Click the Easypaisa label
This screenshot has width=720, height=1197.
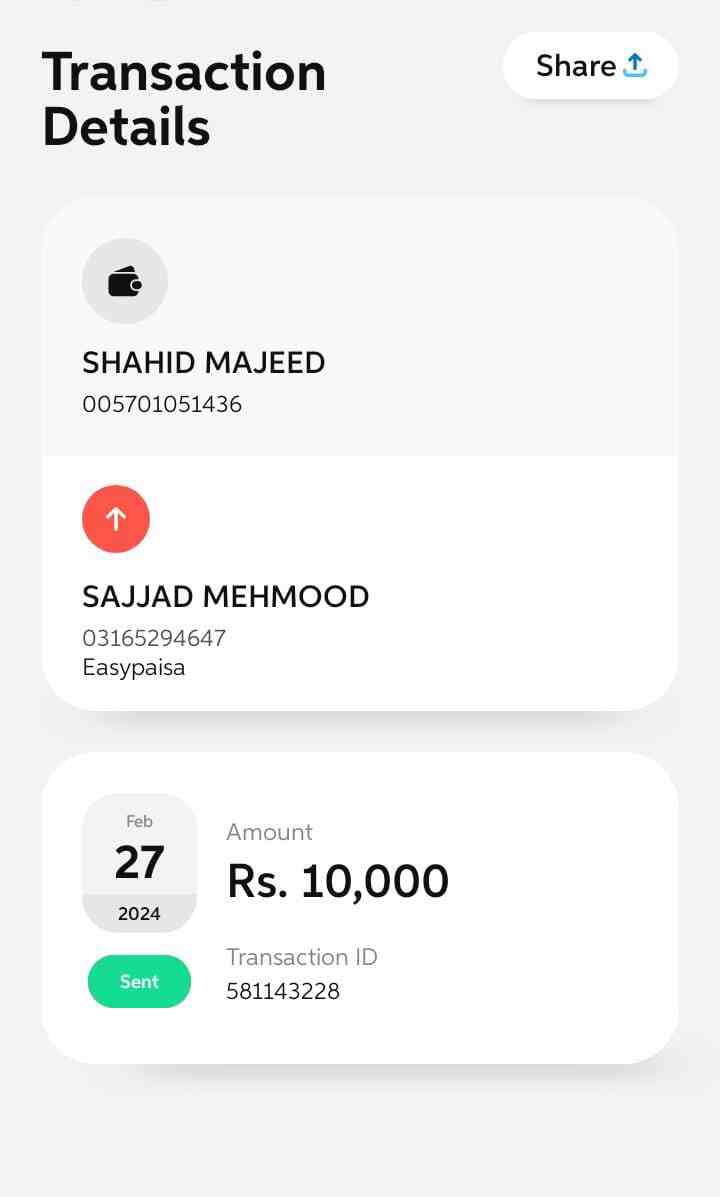pyautogui.click(x=134, y=668)
